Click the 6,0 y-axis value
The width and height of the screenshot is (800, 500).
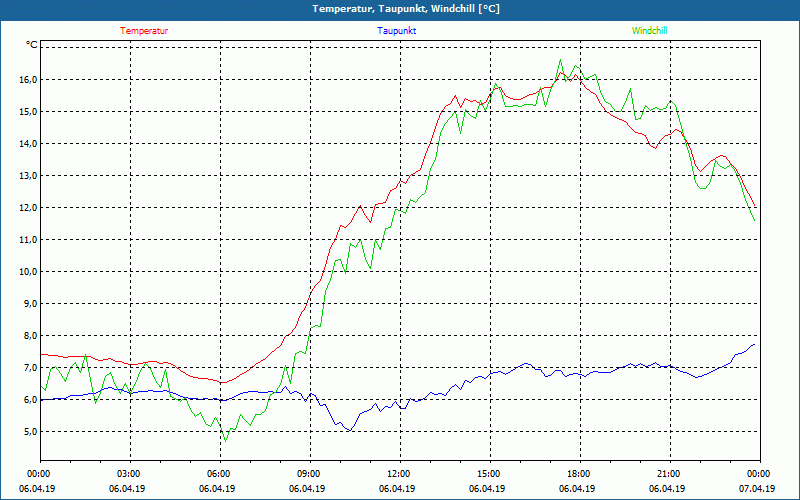[x=31, y=400]
